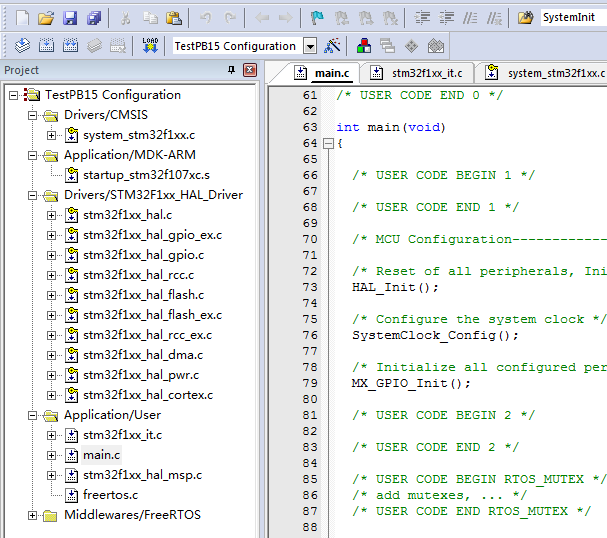Open the target selection dropdown arrow
Image resolution: width=607 pixels, height=538 pixels.
pyautogui.click(x=310, y=46)
